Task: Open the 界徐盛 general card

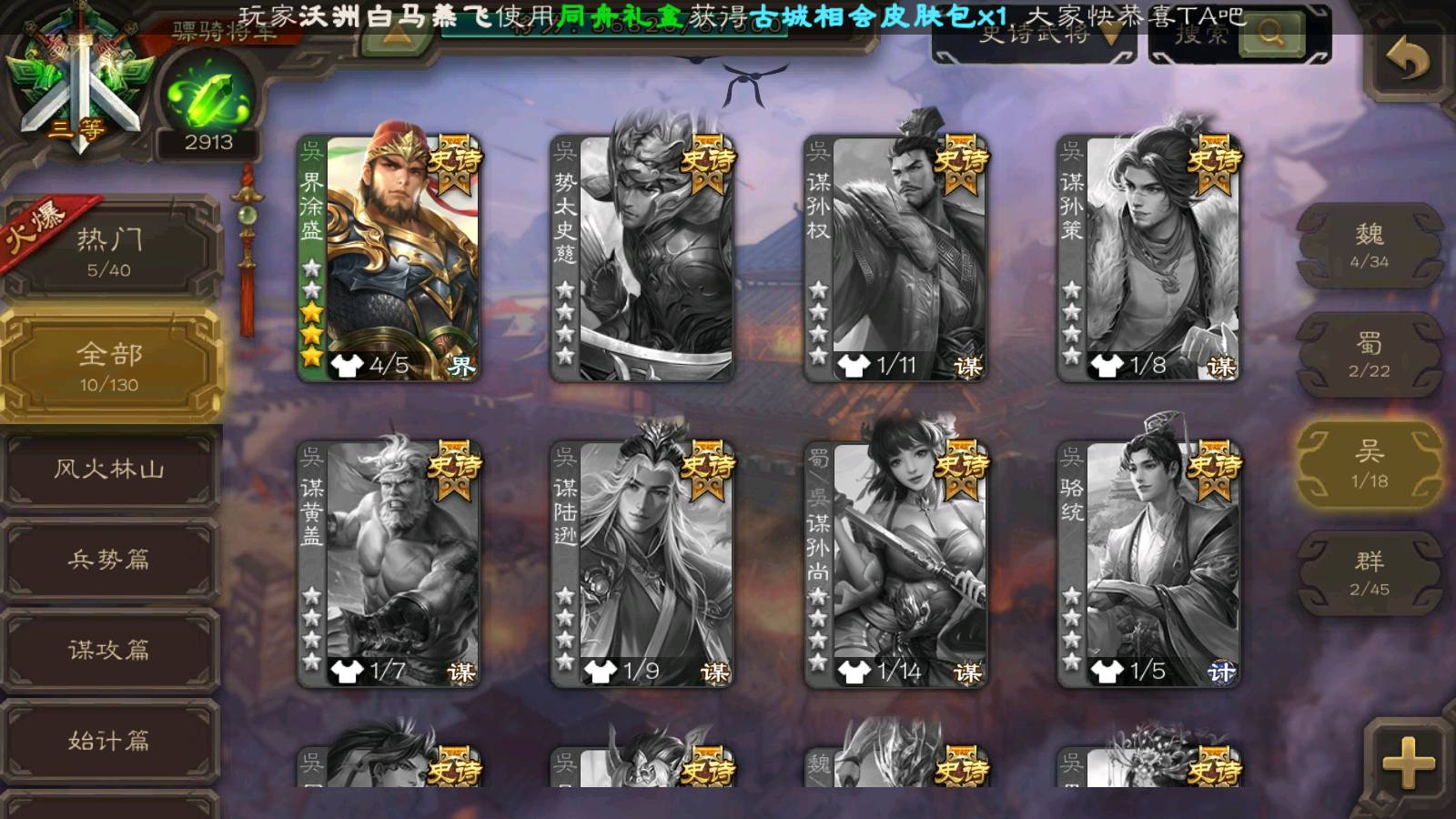Action: click(389, 258)
